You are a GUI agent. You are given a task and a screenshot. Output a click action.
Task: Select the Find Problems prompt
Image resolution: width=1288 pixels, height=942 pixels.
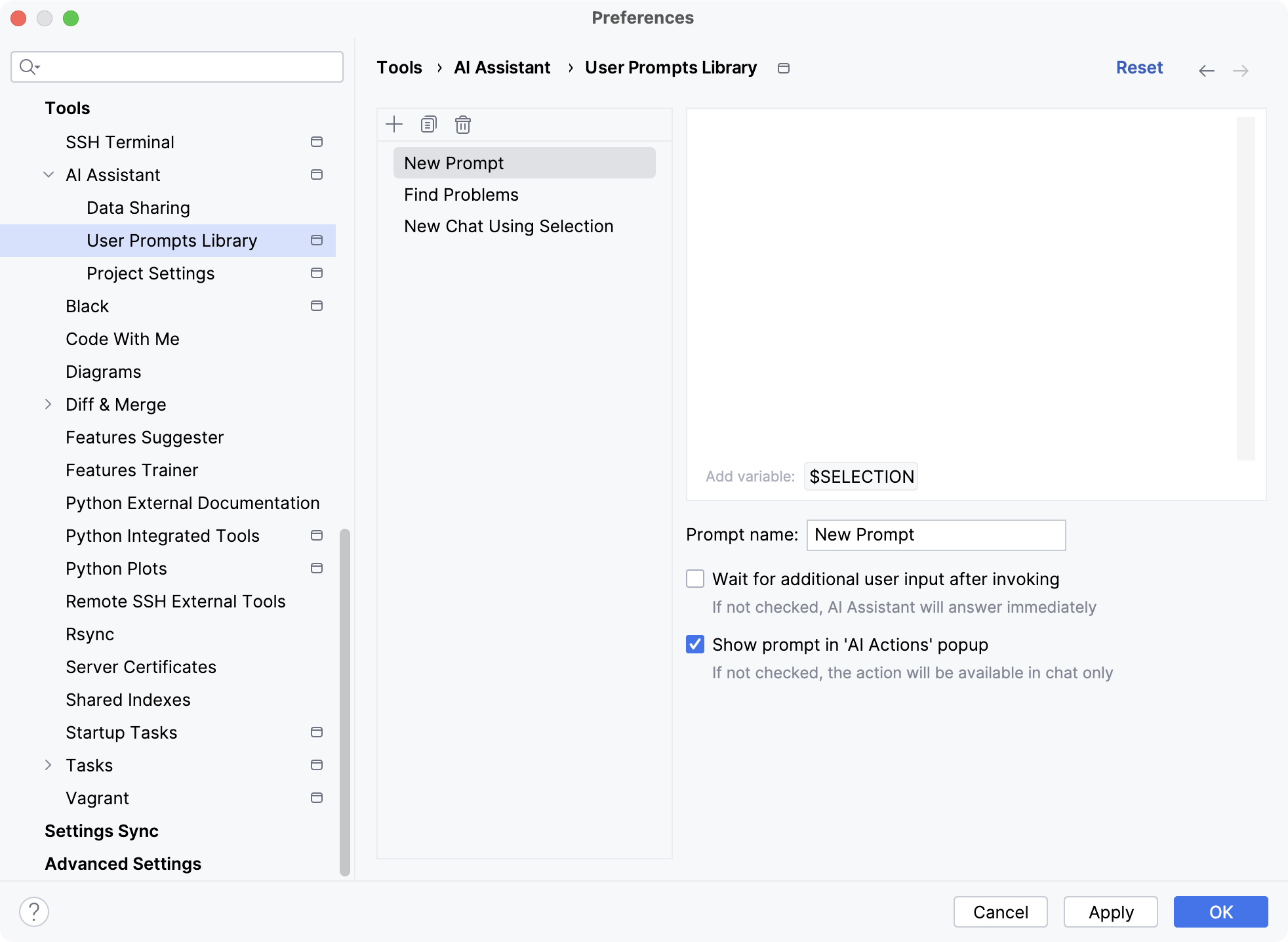461,194
